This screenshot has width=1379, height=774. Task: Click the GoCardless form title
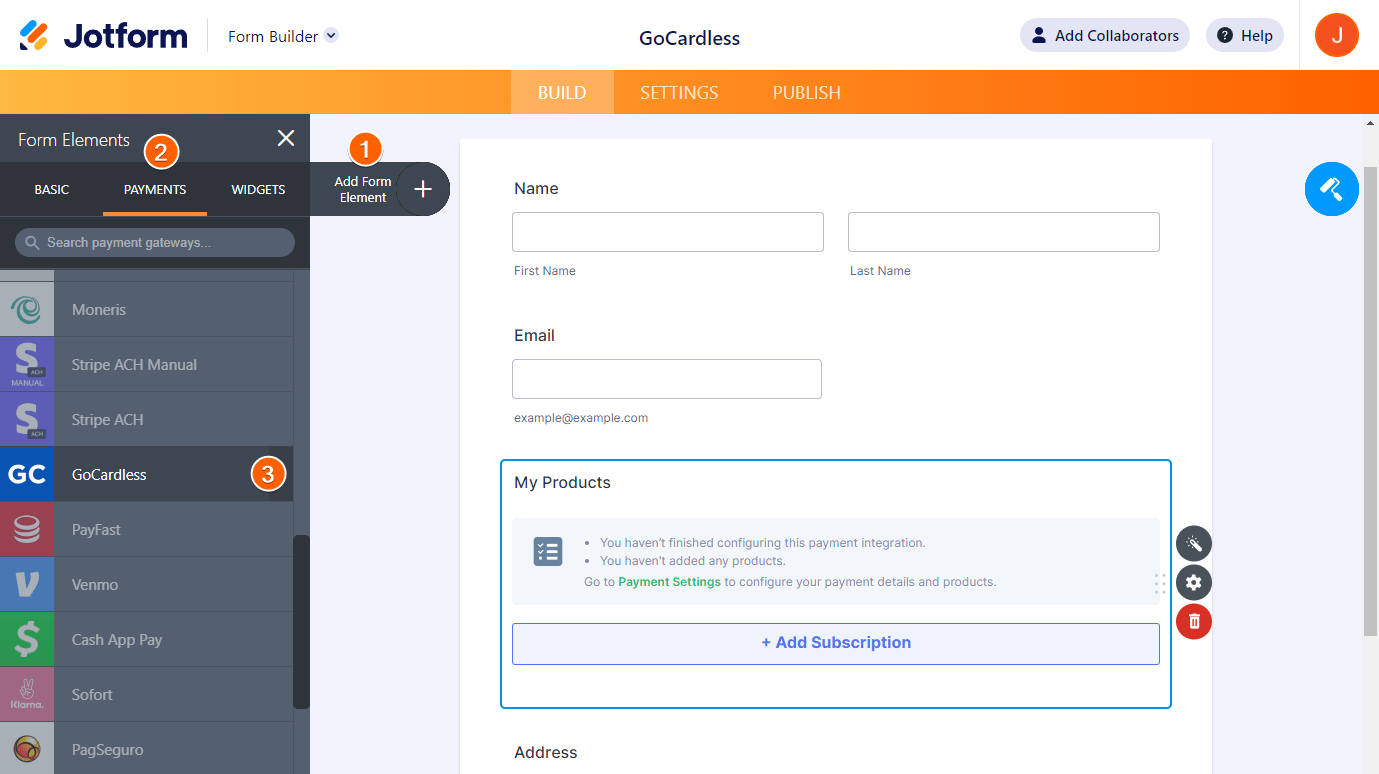coord(689,38)
